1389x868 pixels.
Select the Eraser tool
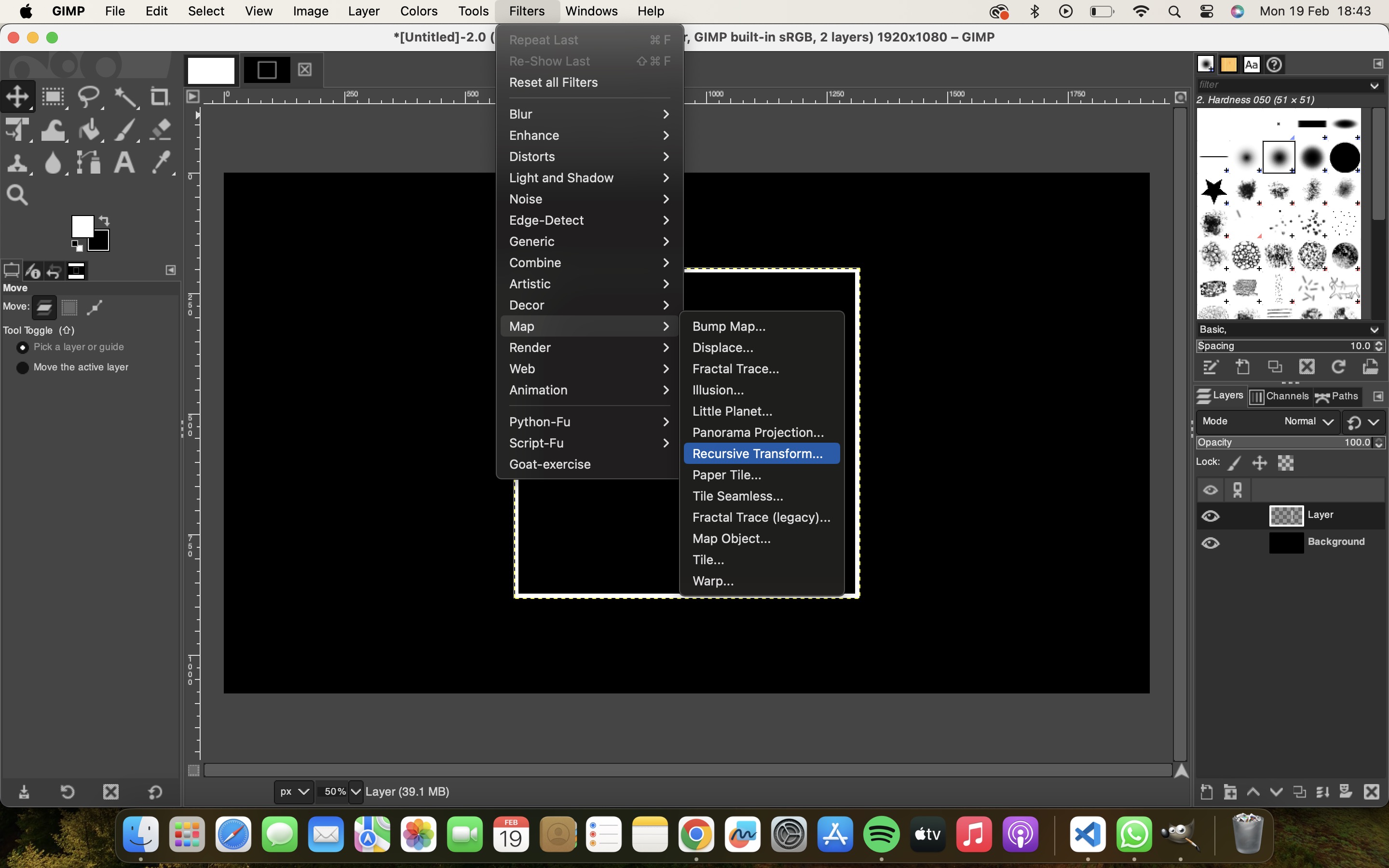pos(161,130)
